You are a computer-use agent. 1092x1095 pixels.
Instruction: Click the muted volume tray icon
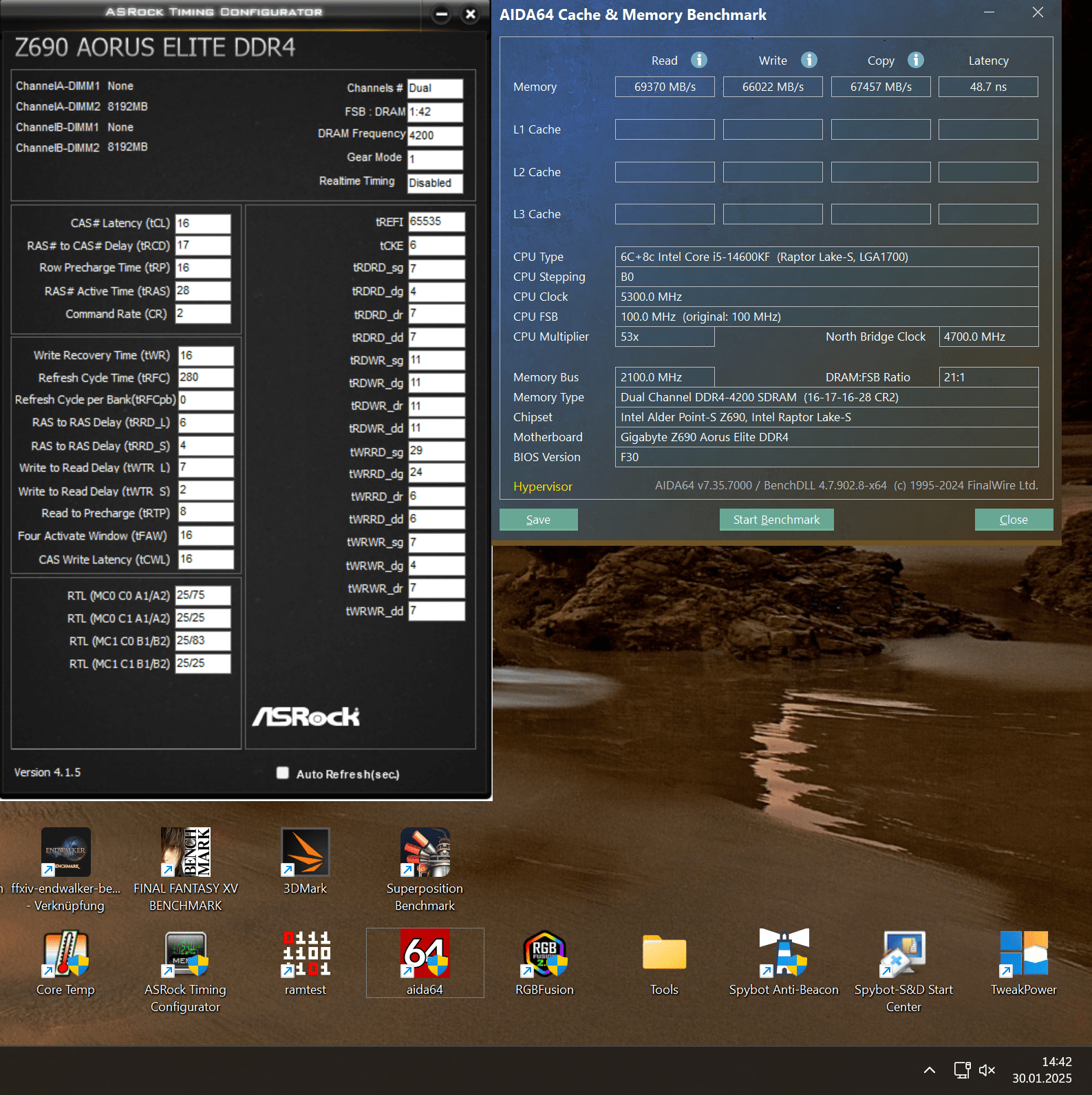(x=987, y=1070)
